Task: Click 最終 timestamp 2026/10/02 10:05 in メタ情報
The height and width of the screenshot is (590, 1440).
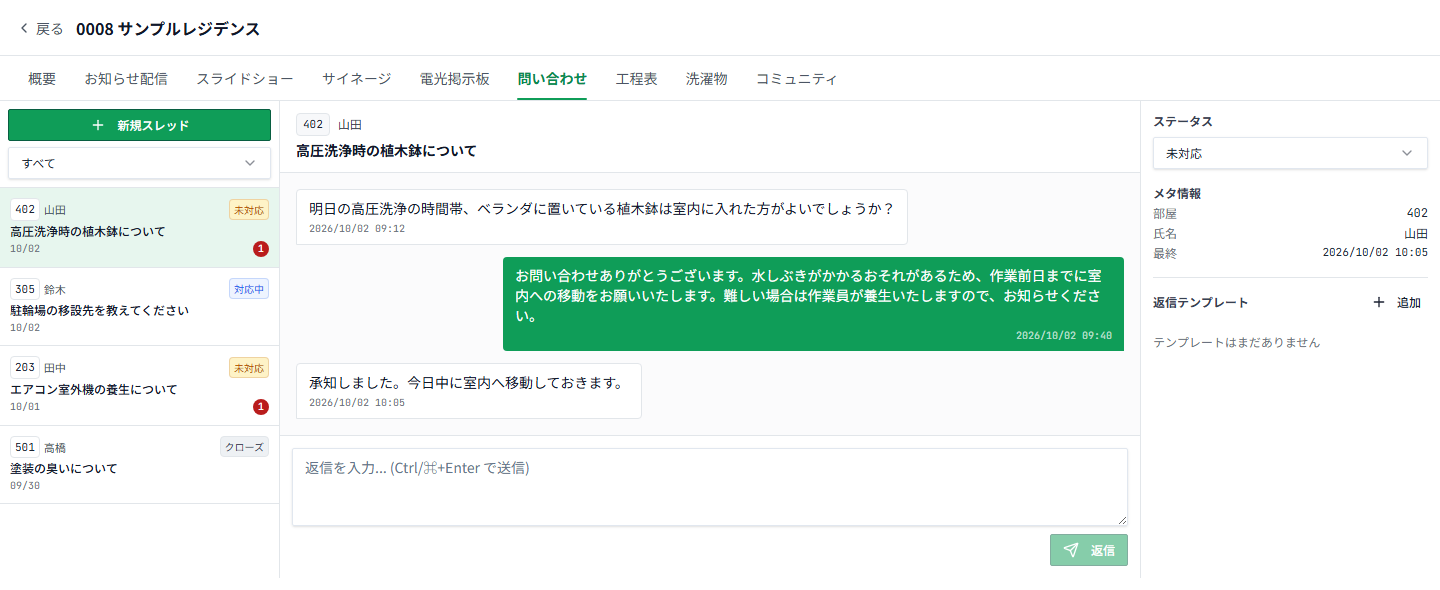Action: coord(1375,253)
